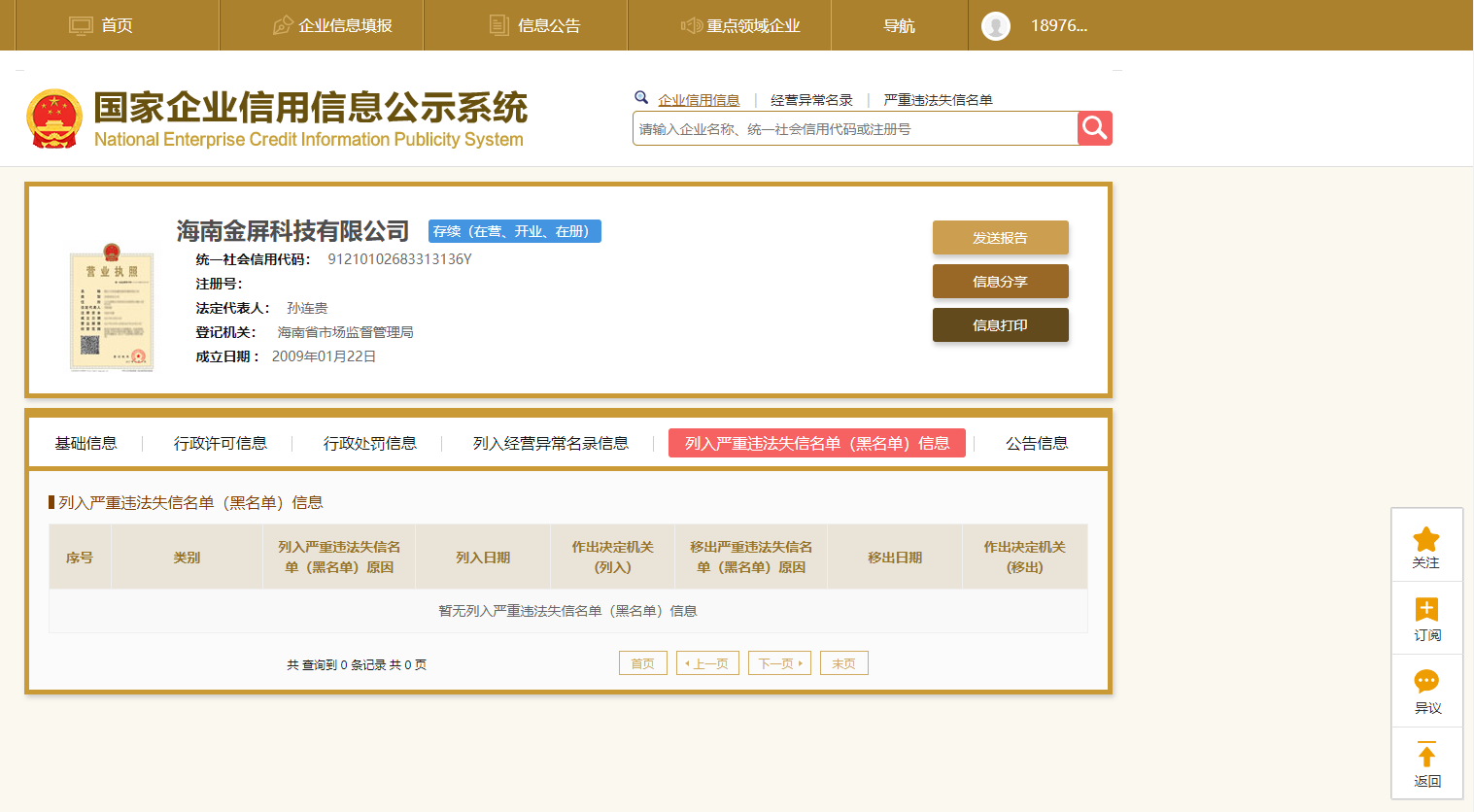
Task: Click the 作出决定机关(列入) column header
Action: coord(613,558)
